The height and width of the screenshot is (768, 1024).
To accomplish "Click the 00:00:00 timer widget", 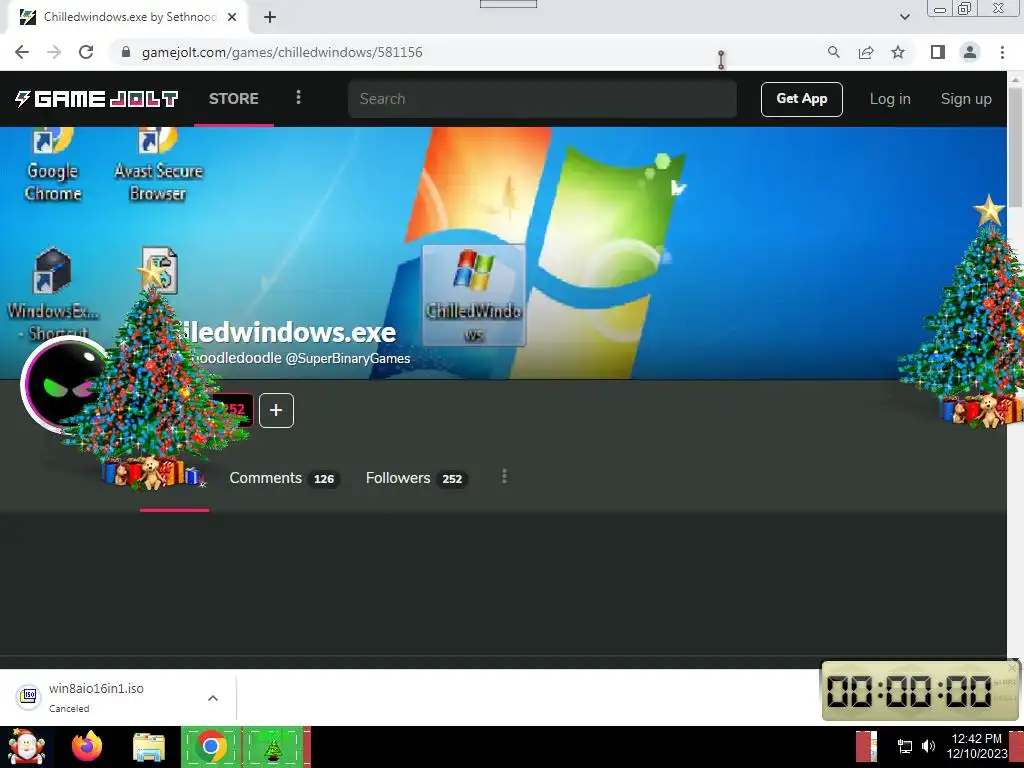I will (x=920, y=691).
